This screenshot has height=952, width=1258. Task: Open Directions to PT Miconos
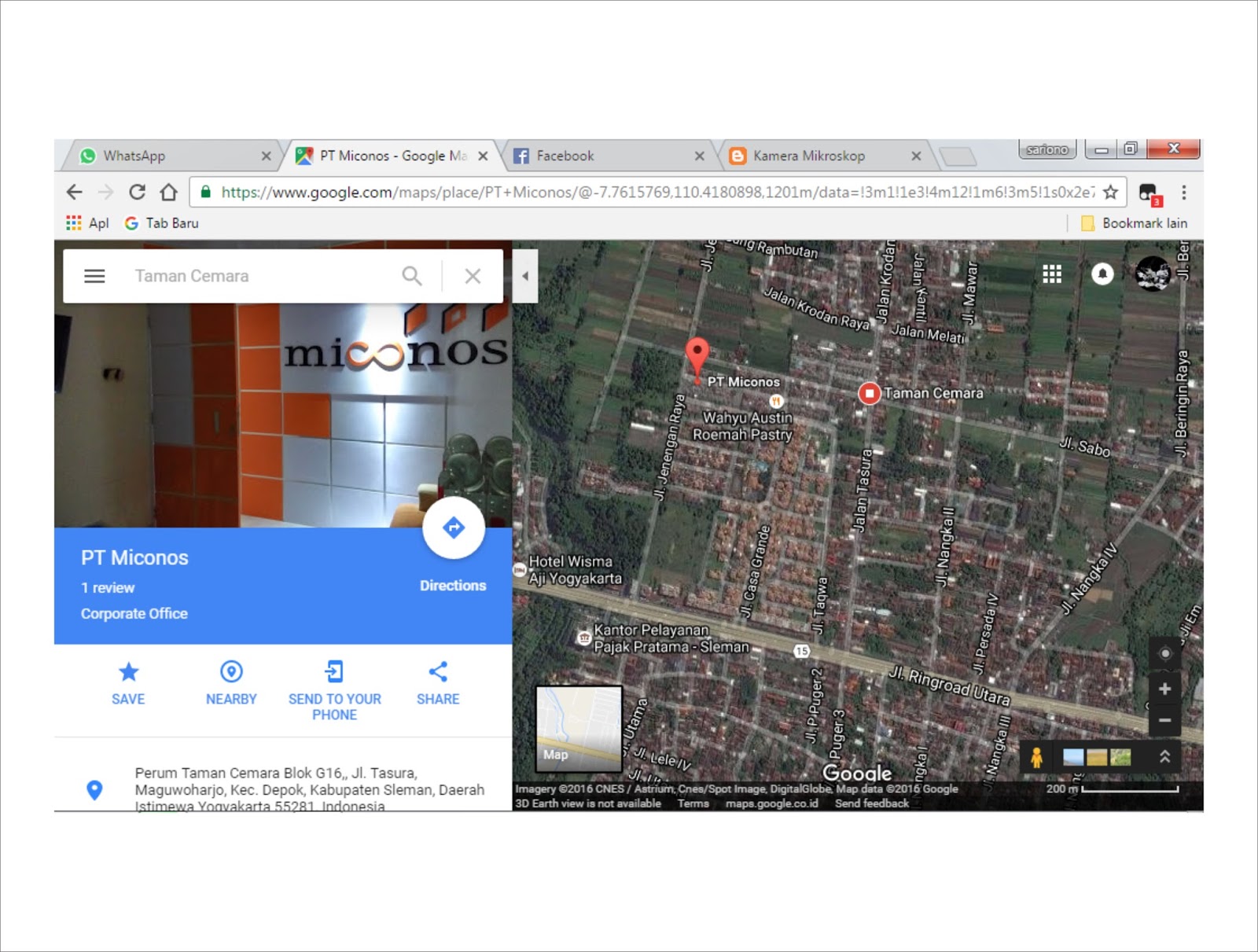point(453,528)
